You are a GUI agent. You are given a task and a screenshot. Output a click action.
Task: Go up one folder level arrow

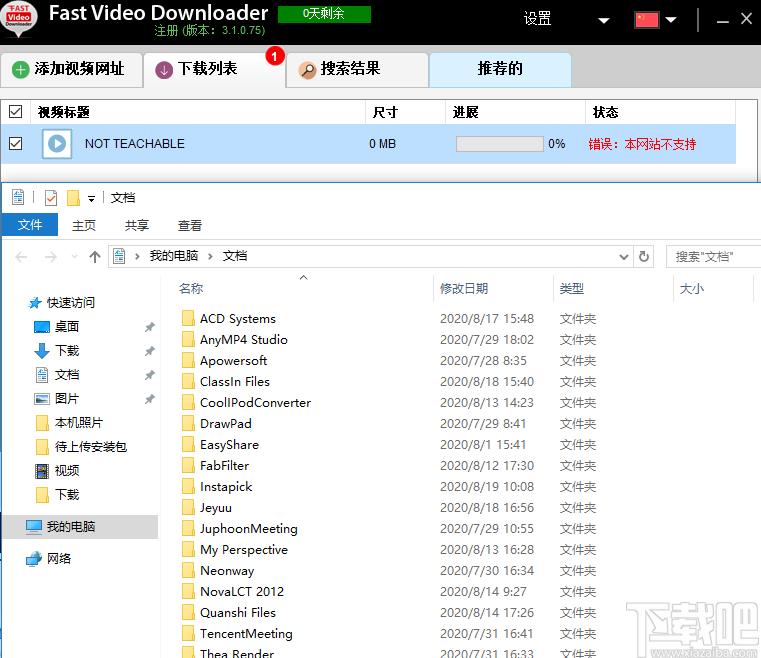tap(95, 257)
